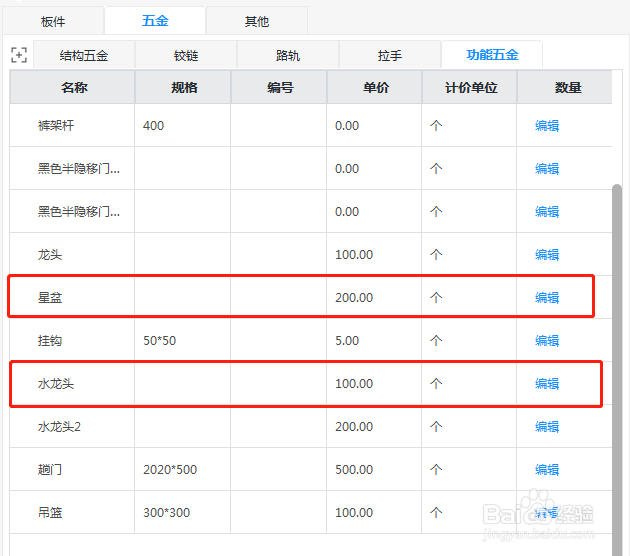Select the 功能五金 sub-tab

pos(492,55)
